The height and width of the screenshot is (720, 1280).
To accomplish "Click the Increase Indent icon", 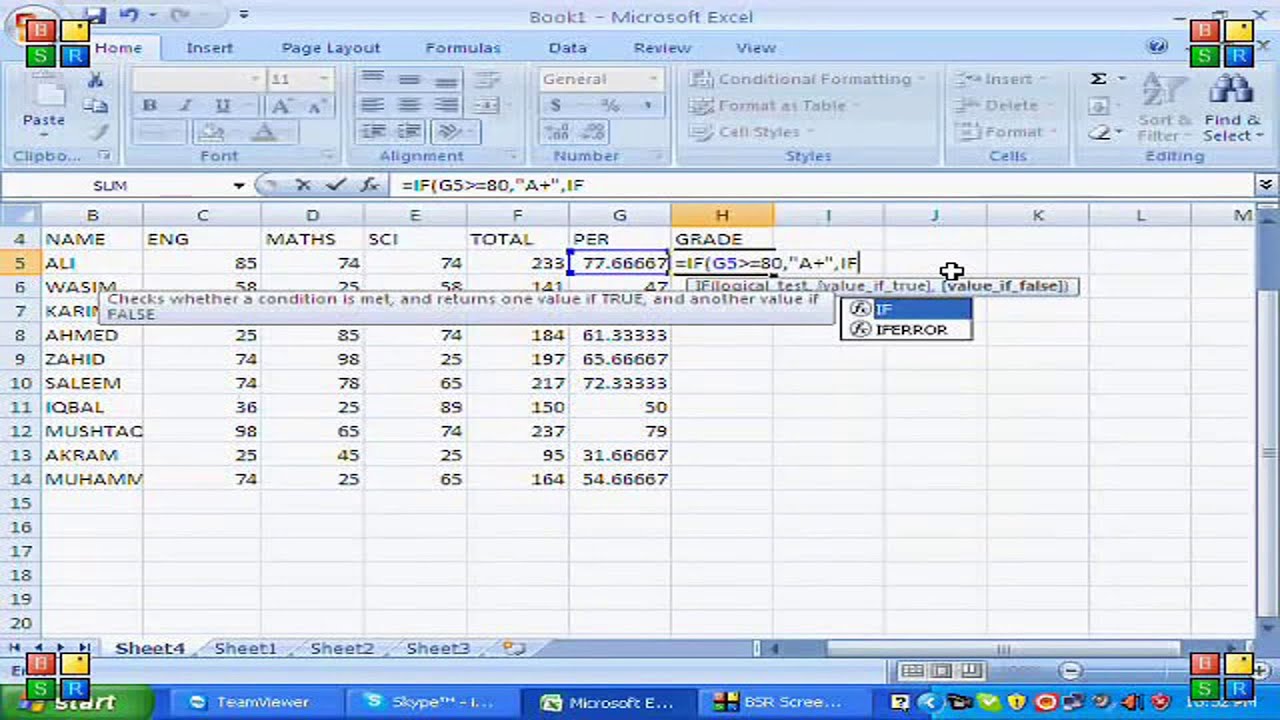I will click(409, 131).
